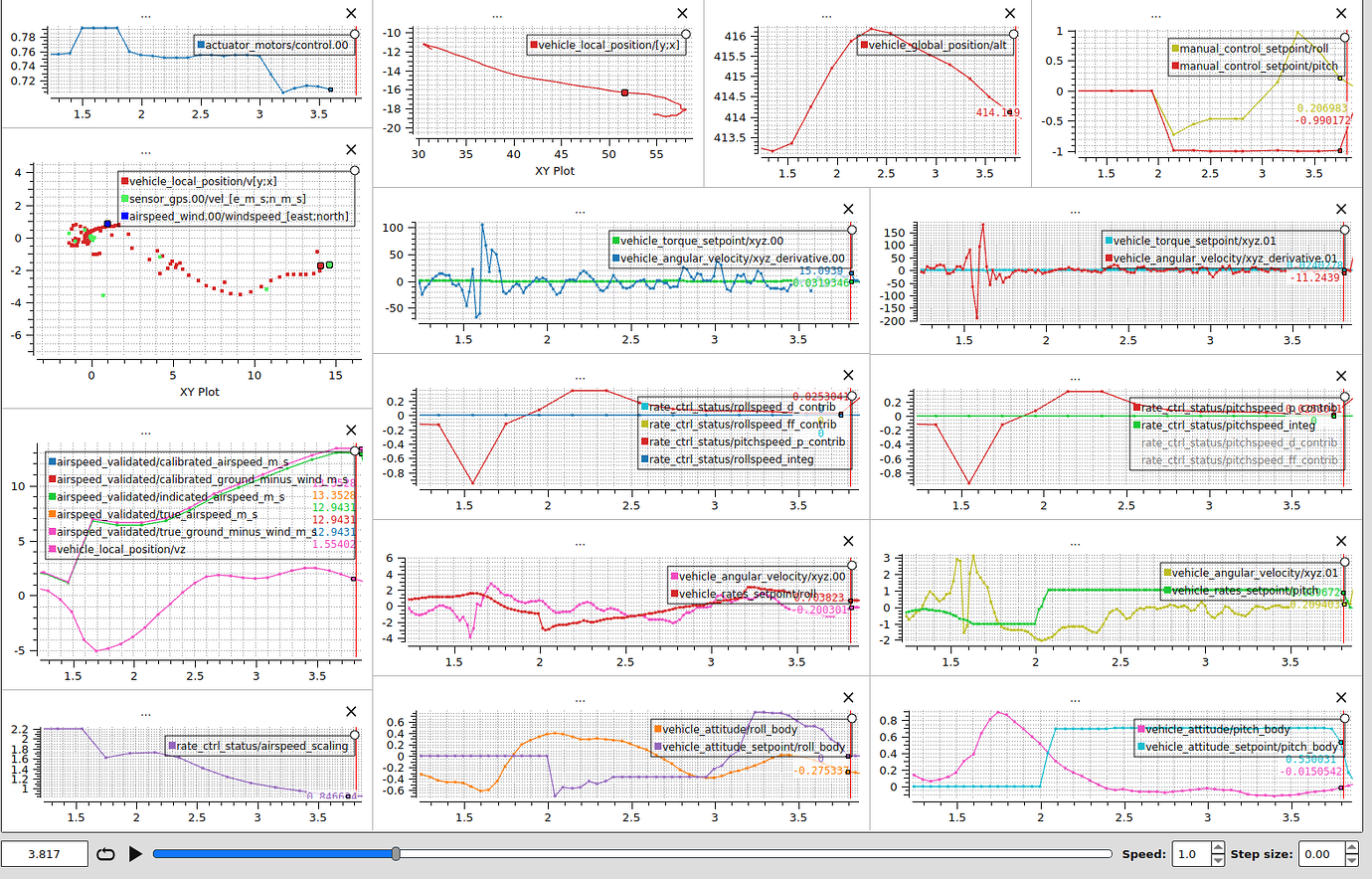
Task: Close the vehicle_global_position/alt plot
Action: coord(1010,13)
